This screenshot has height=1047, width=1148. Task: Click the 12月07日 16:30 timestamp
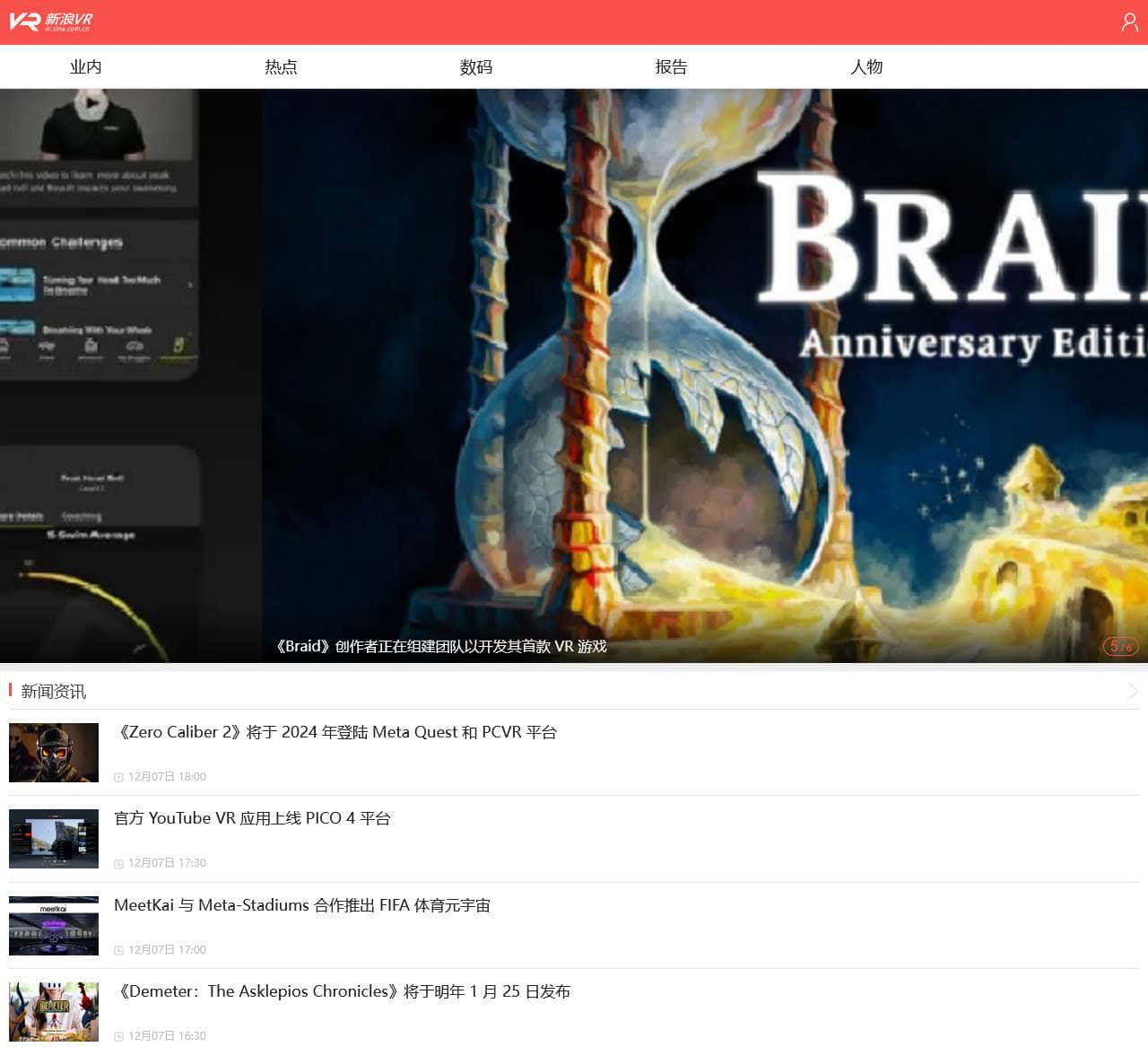pos(167,1036)
